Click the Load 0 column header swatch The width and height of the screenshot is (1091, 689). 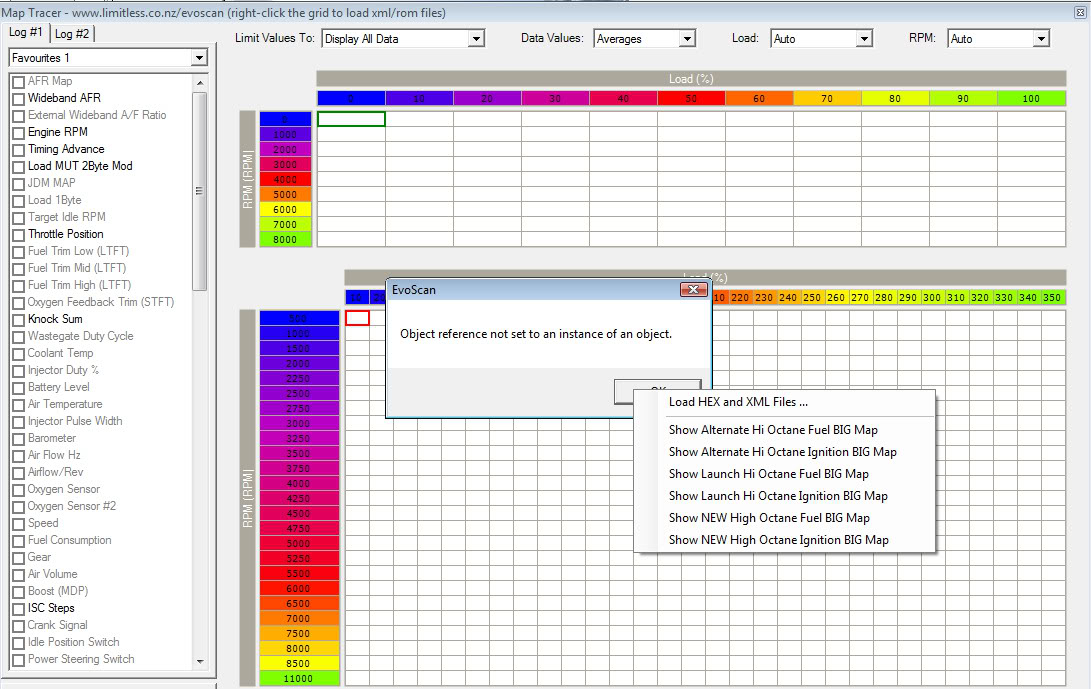point(351,99)
